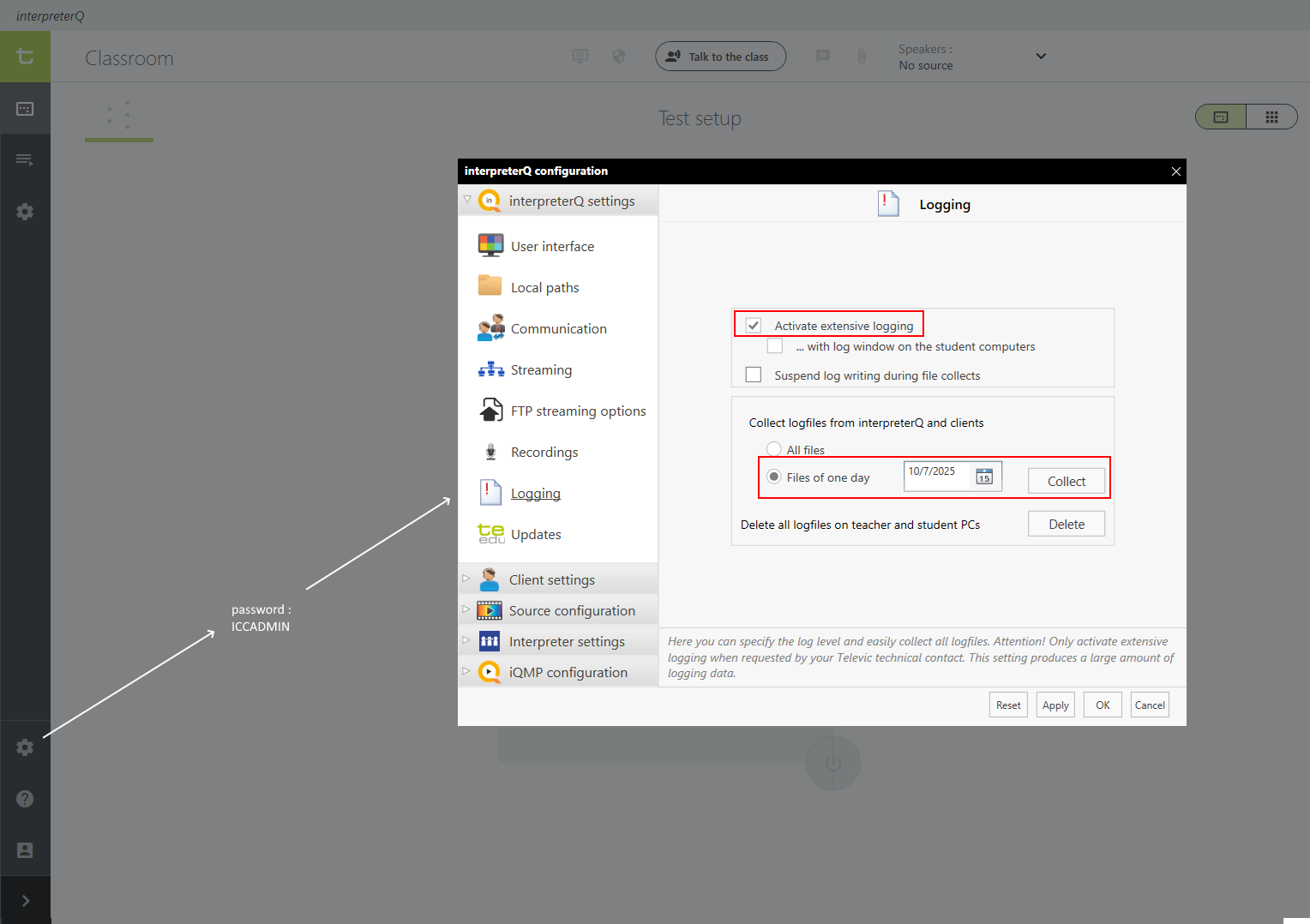
Task: Click the User interface monitor icon
Action: [490, 246]
